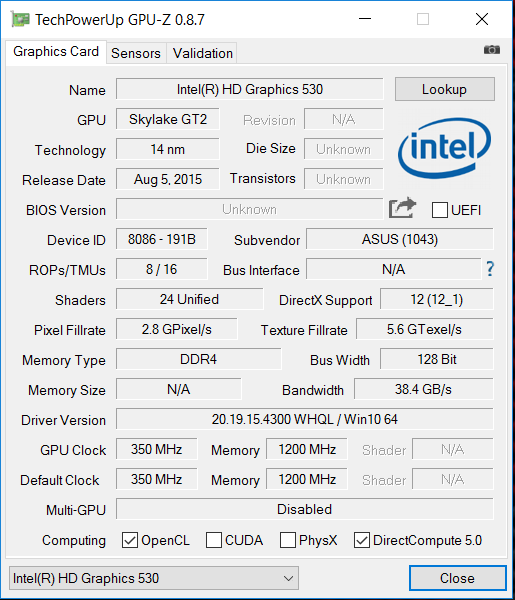Click the GPU-Z title bar app icon
This screenshot has width=515, height=600.
coord(20,19)
